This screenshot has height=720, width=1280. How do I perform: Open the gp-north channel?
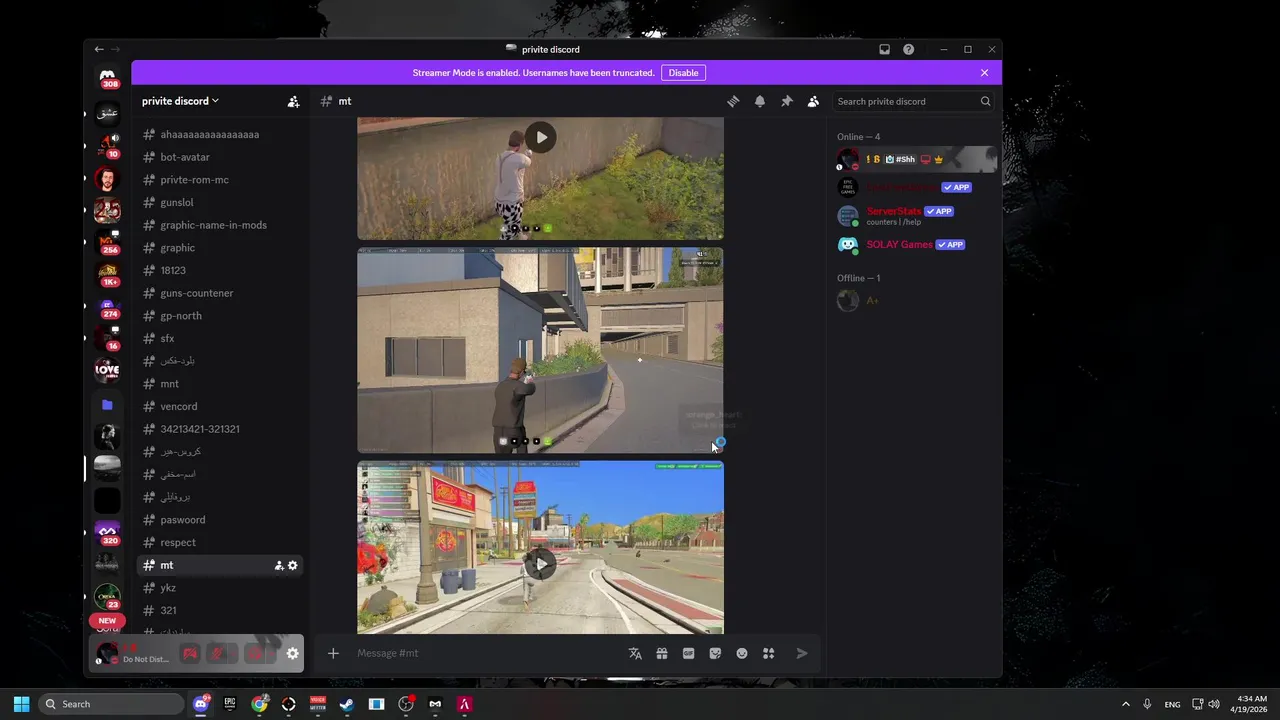tap(220, 316)
